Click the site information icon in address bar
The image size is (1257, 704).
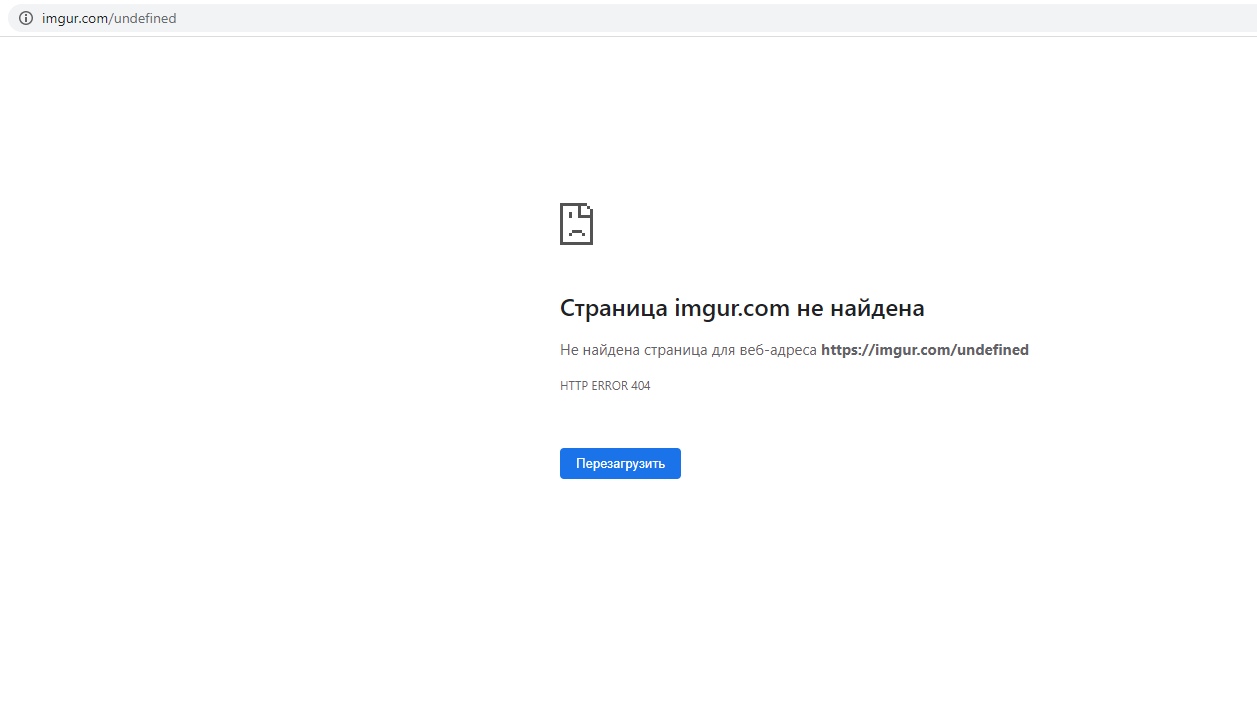coord(26,18)
